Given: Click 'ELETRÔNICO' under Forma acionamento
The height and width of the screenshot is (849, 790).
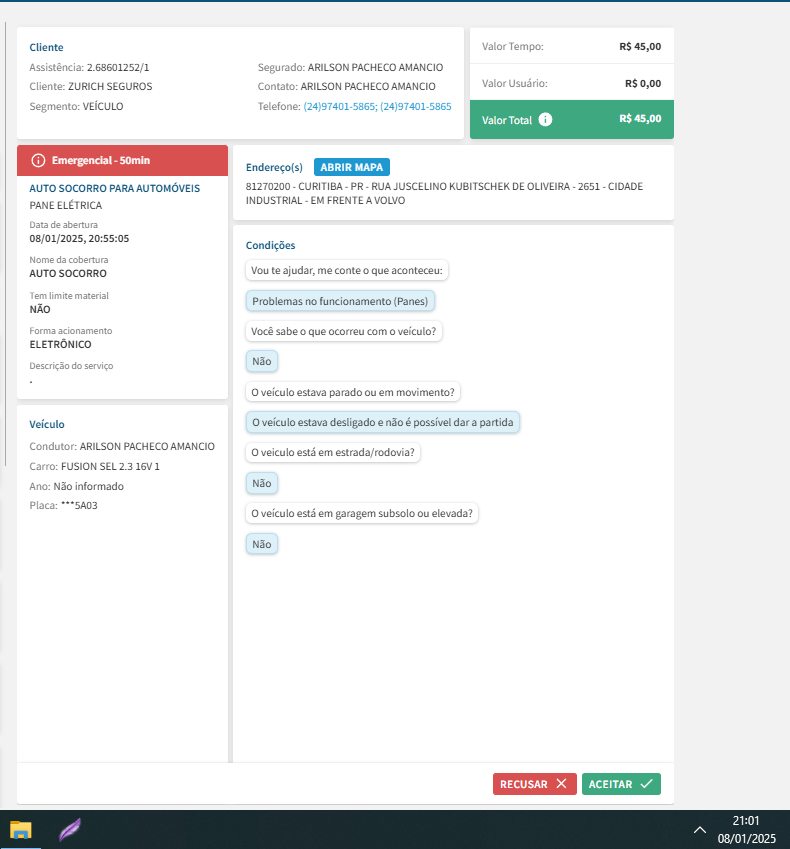Looking at the screenshot, I should coord(61,344).
